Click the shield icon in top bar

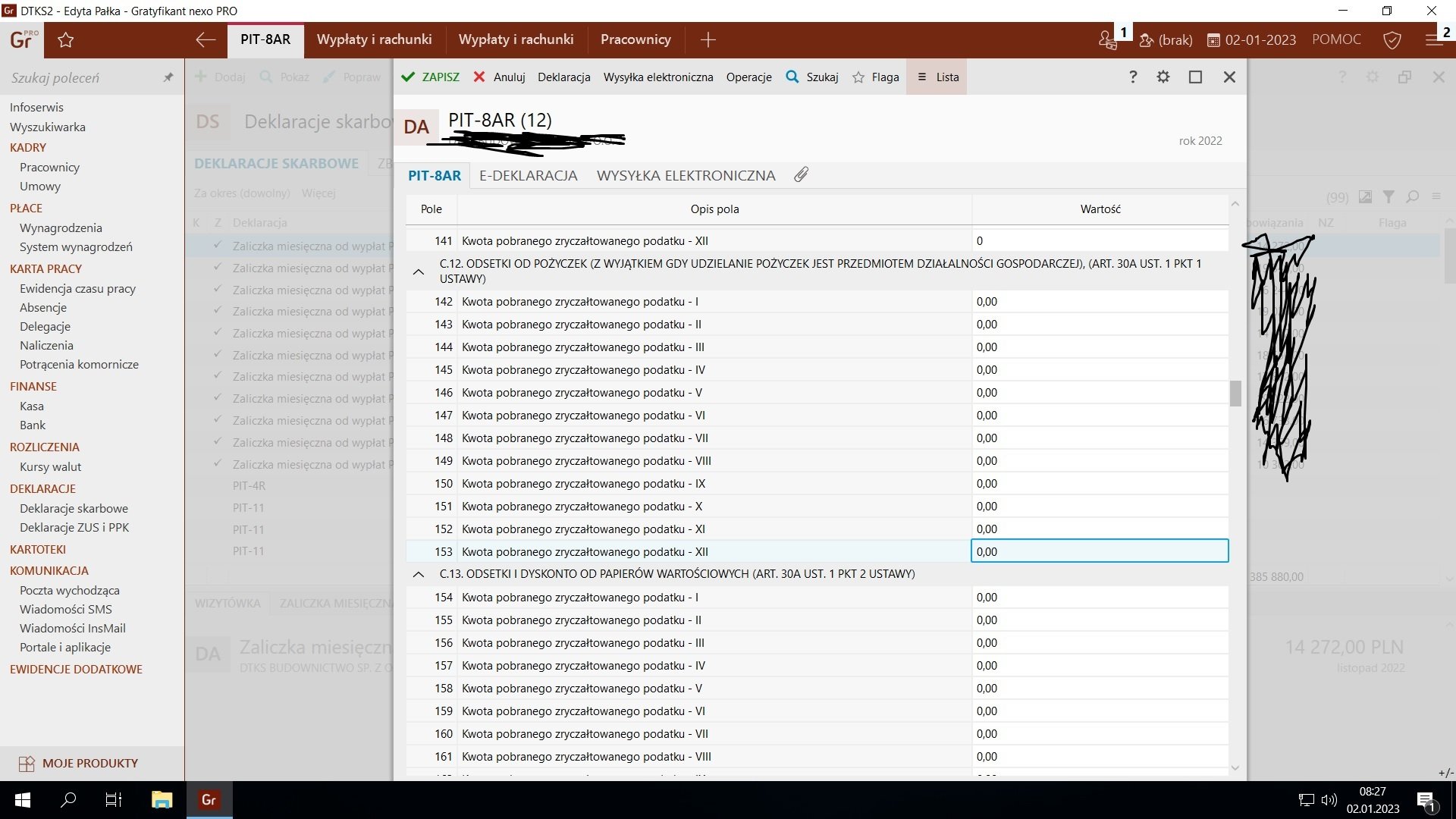(1392, 40)
